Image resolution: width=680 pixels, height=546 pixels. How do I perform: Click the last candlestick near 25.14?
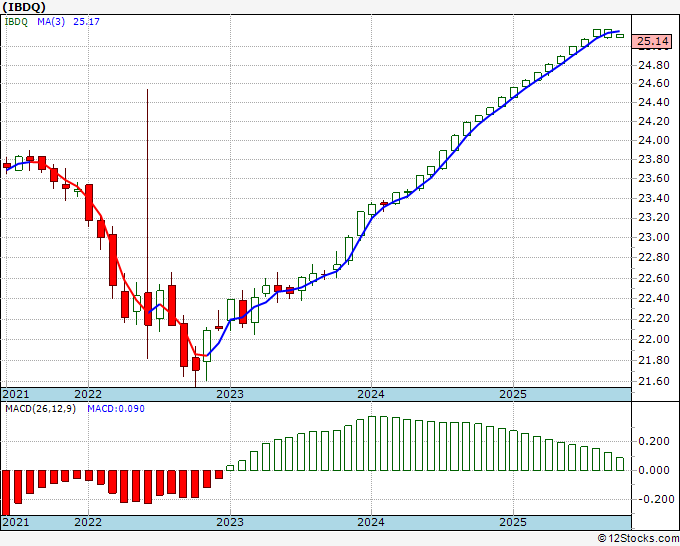tap(620, 36)
